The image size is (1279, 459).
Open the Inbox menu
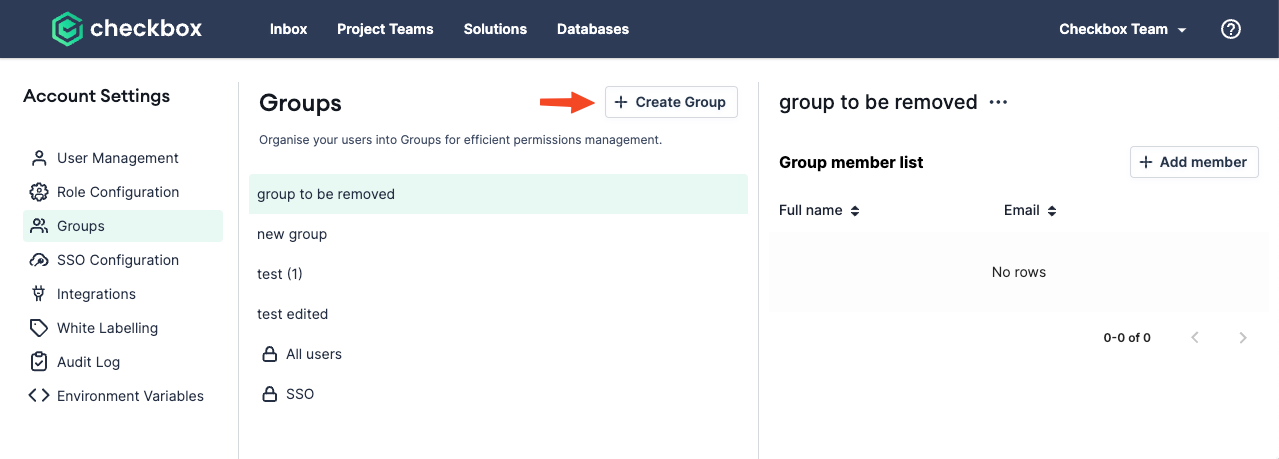pyautogui.click(x=288, y=29)
